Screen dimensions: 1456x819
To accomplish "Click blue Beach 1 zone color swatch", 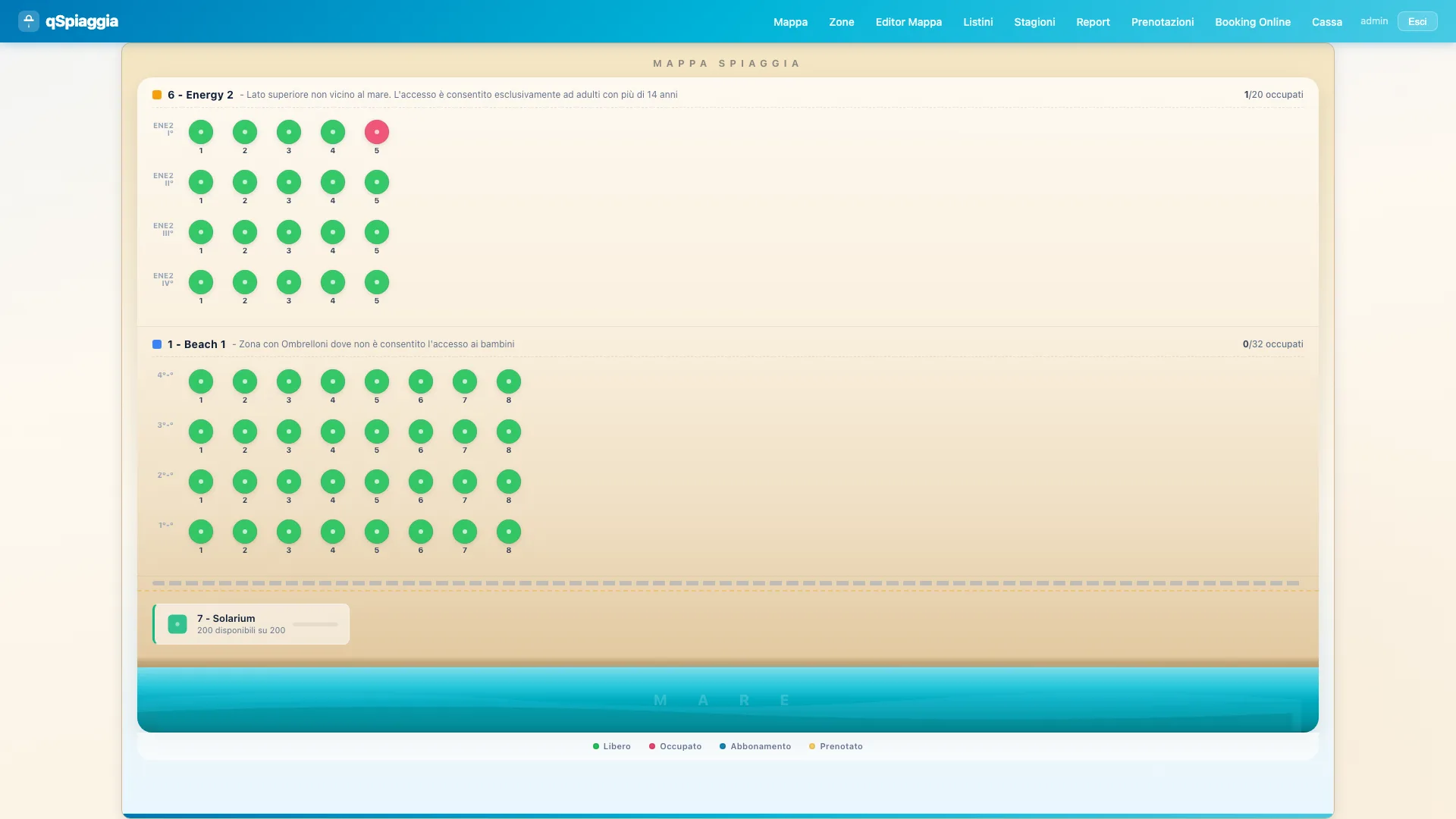I will coord(157,344).
